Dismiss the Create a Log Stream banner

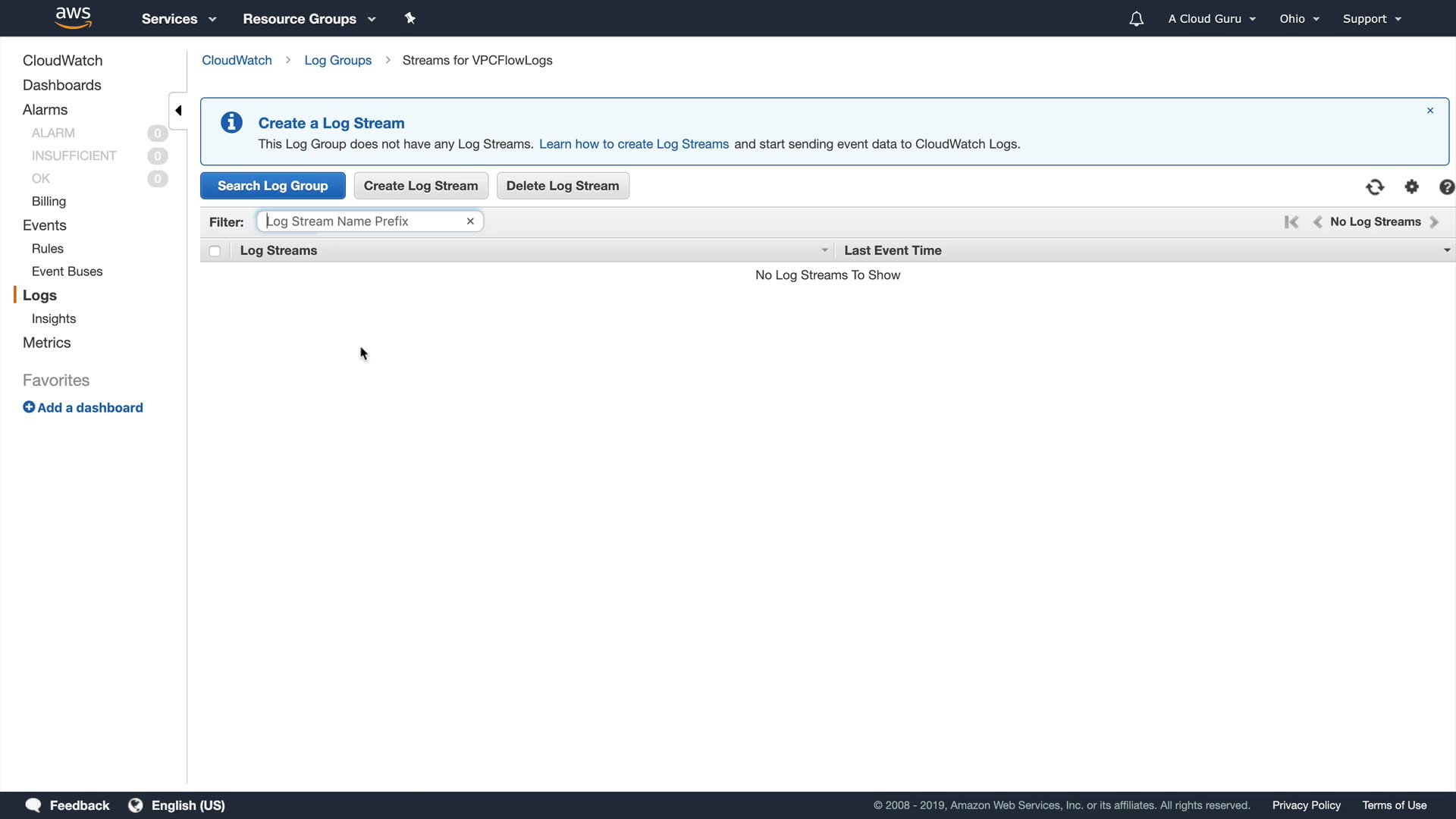click(x=1430, y=111)
